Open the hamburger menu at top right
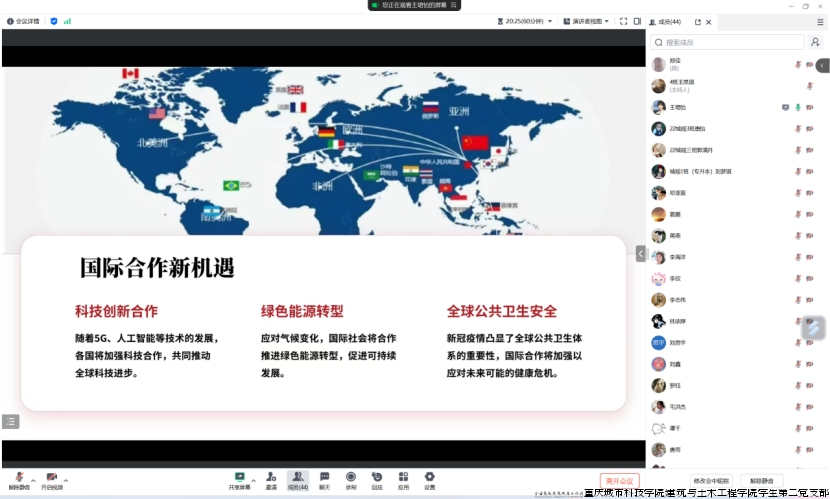This screenshot has width=830, height=499. (x=820, y=21)
